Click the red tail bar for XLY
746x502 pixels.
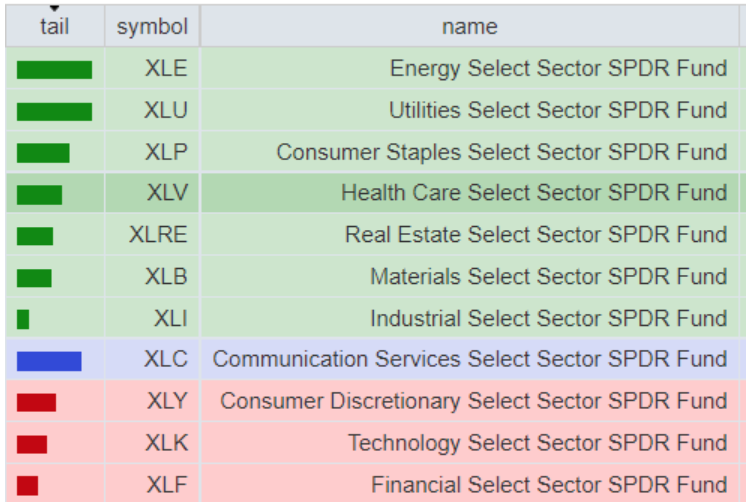click(x=36, y=402)
